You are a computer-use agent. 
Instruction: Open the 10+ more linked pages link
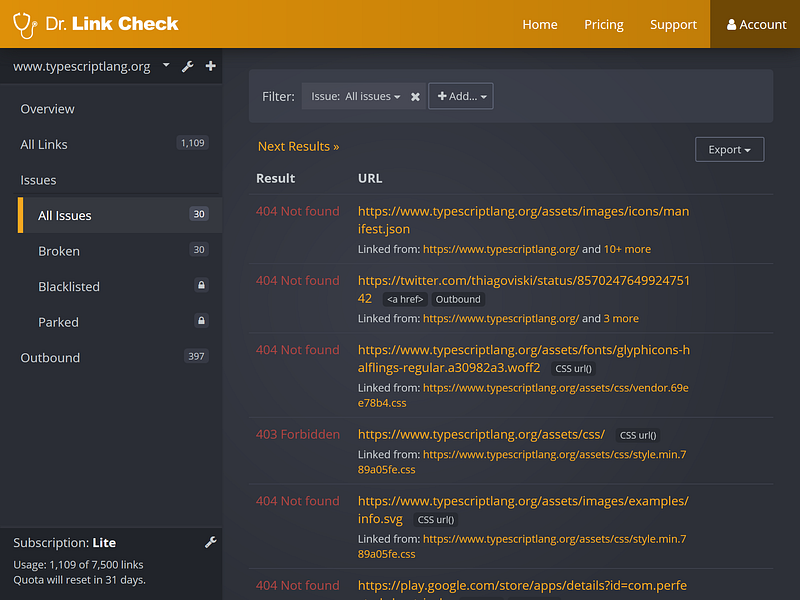(x=627, y=249)
